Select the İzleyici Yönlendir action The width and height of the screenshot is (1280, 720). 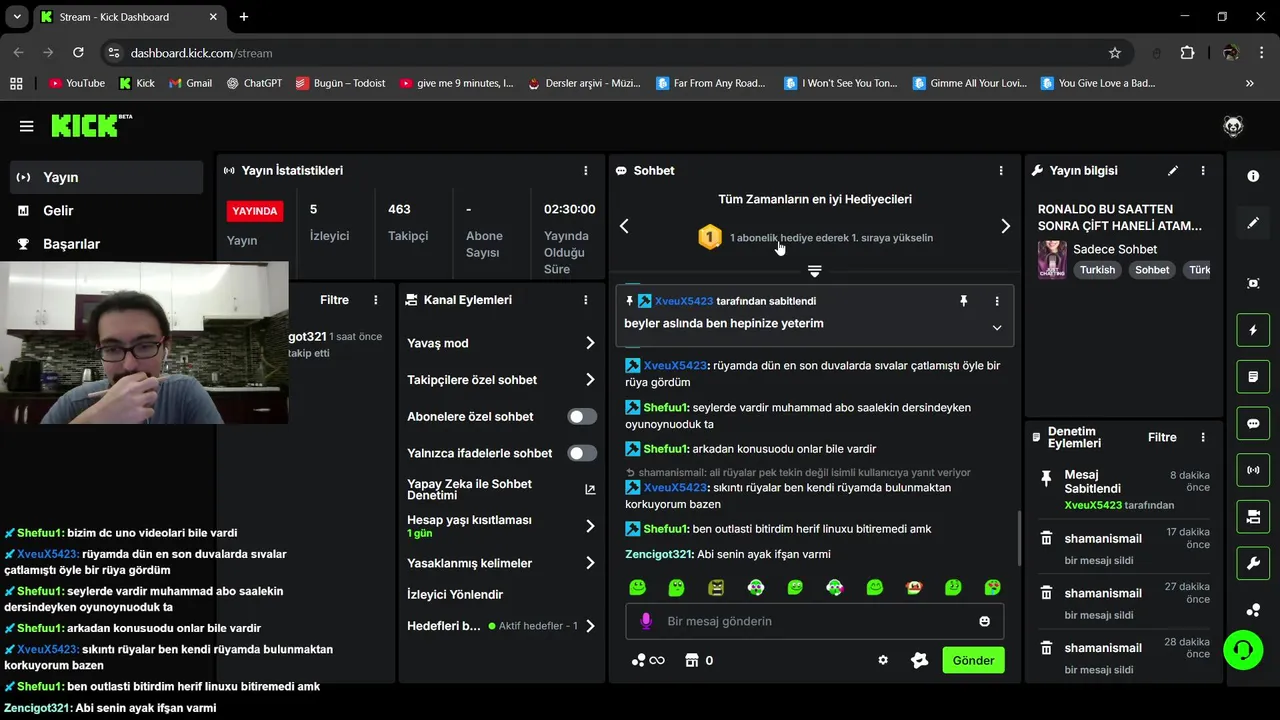(455, 594)
